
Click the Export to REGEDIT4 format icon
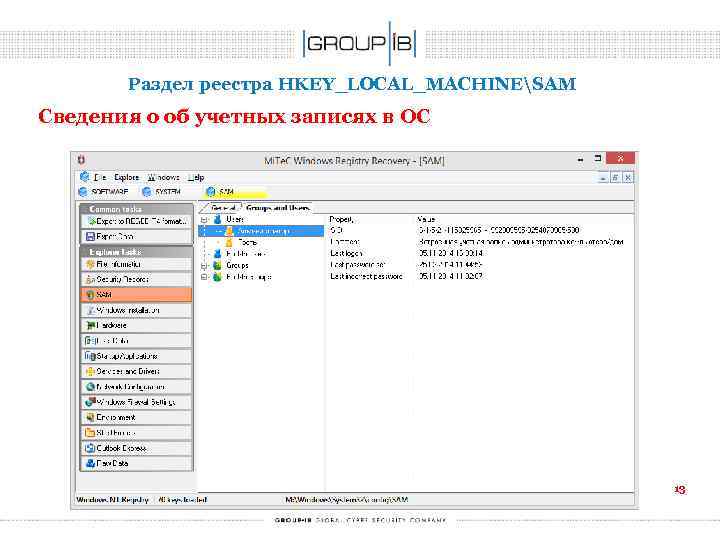tap(91, 221)
